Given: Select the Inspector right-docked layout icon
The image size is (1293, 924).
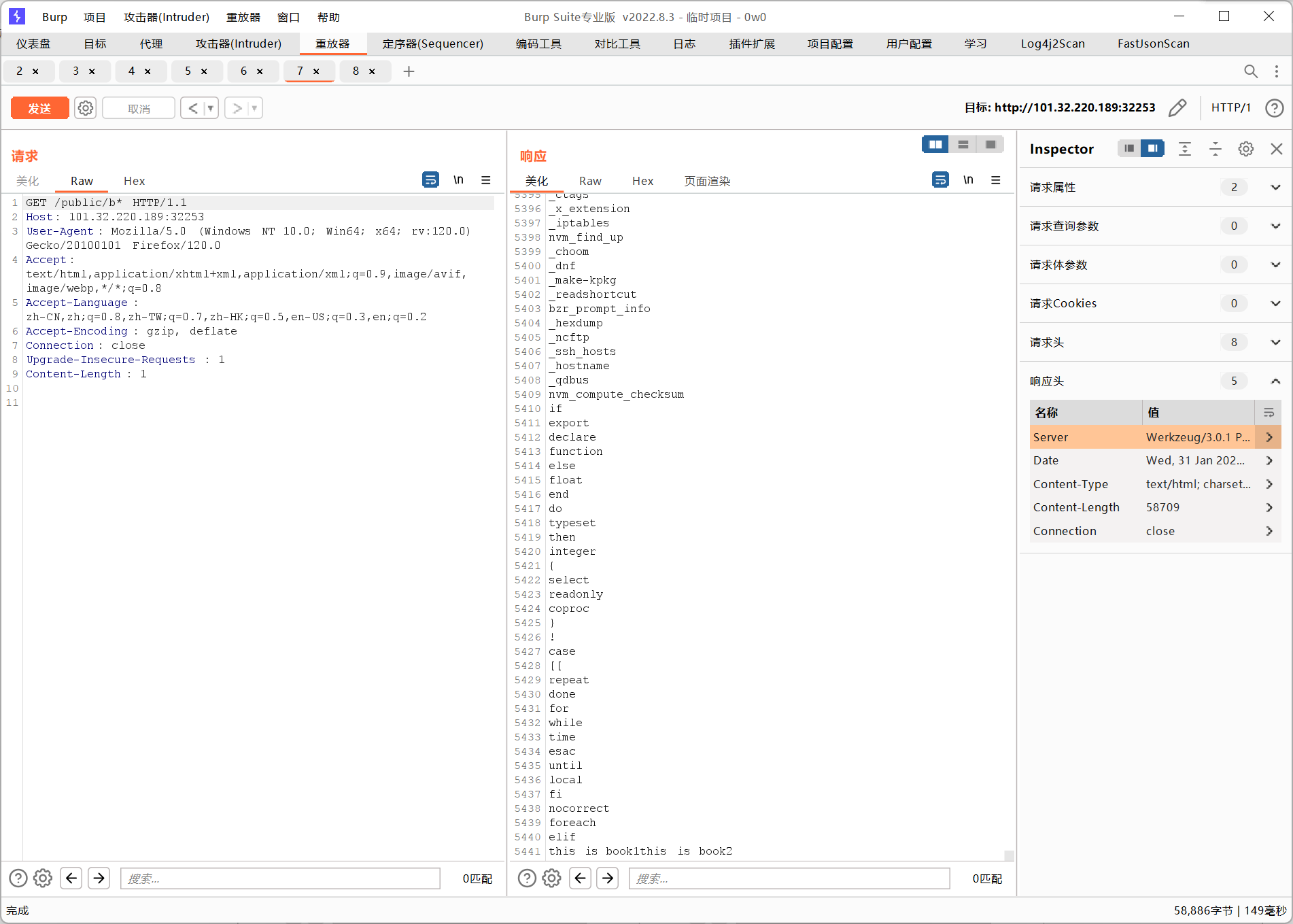Looking at the screenshot, I should 1152,148.
